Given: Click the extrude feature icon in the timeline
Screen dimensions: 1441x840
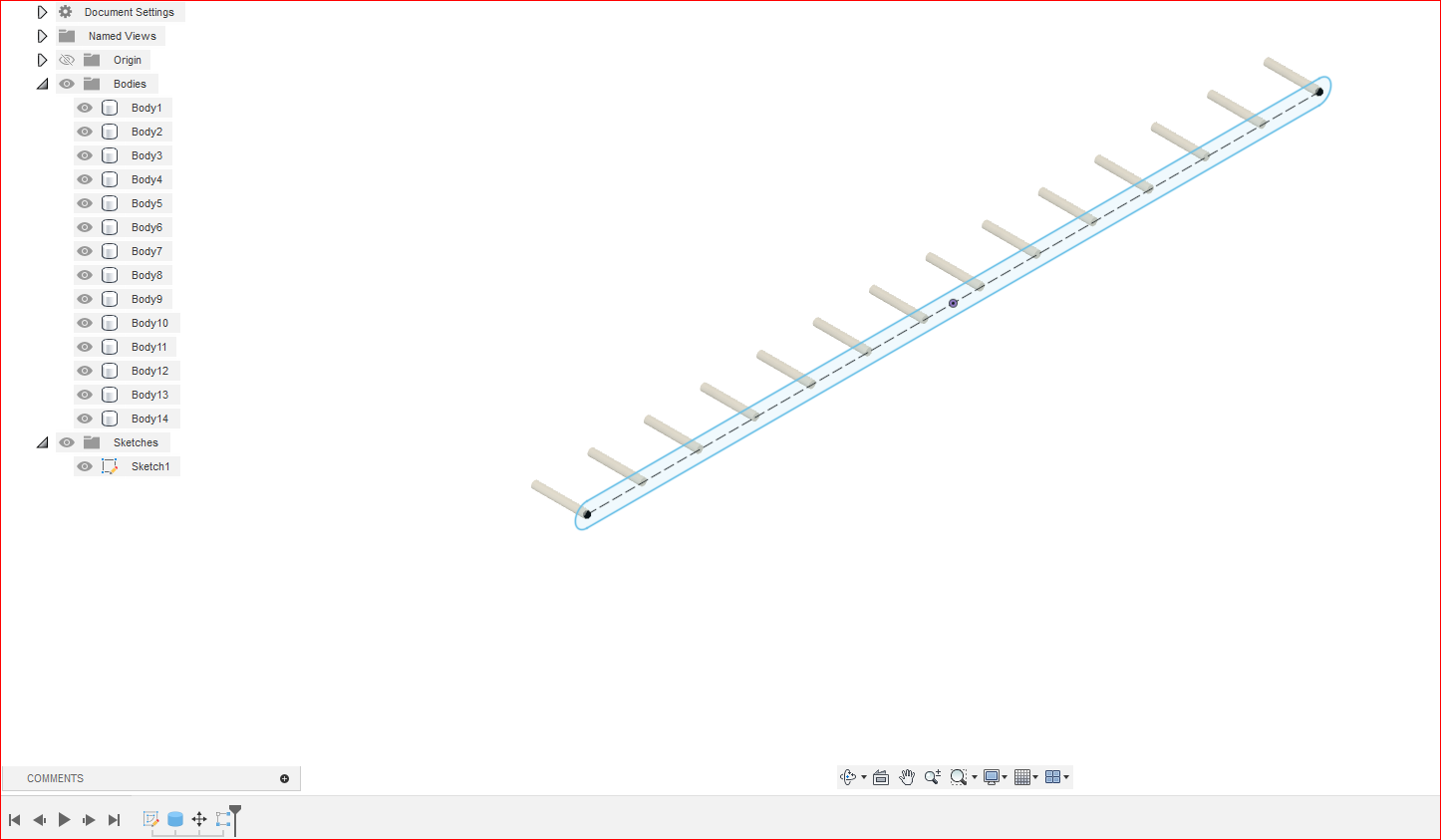Looking at the screenshot, I should pos(175,819).
